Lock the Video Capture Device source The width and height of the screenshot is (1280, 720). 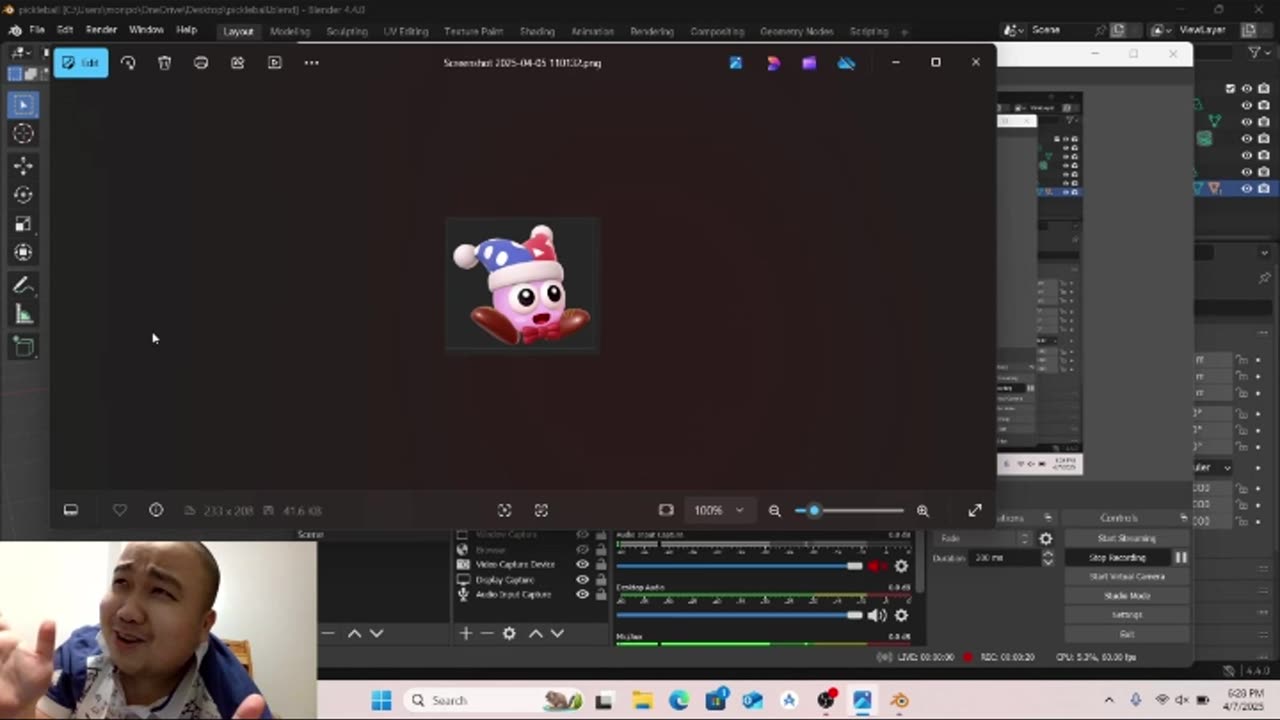coord(601,564)
